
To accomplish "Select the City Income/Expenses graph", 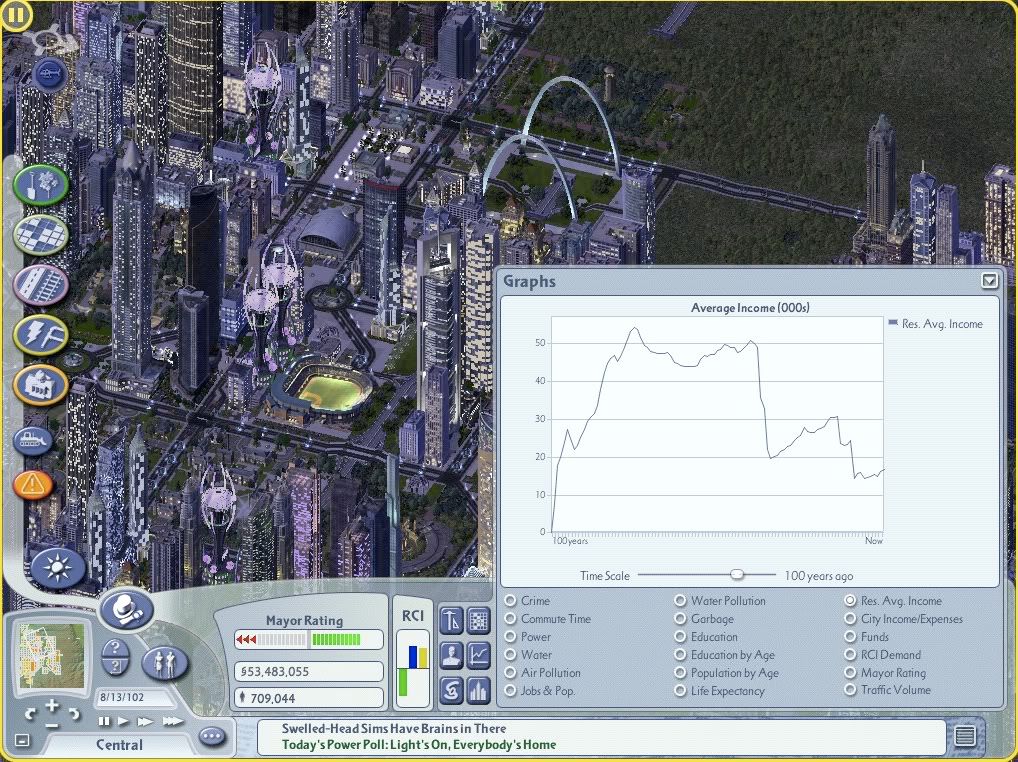I will [850, 619].
